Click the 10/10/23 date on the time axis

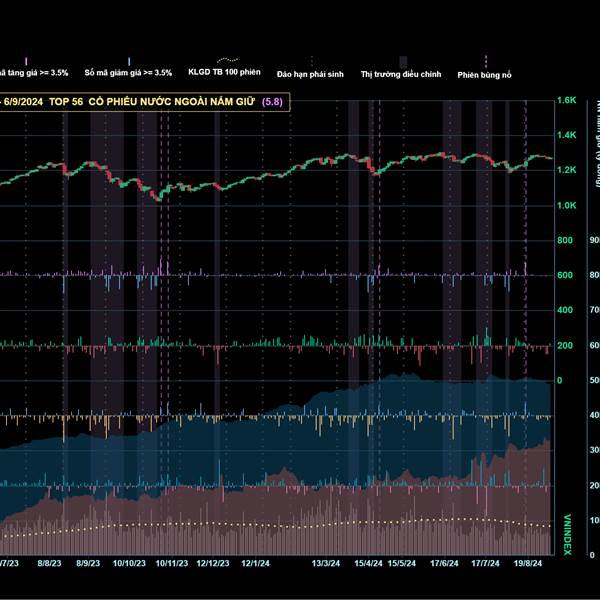pos(131,563)
